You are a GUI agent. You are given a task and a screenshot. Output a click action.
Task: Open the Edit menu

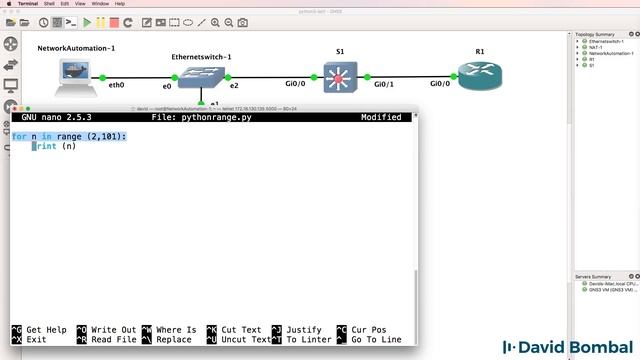64,3
